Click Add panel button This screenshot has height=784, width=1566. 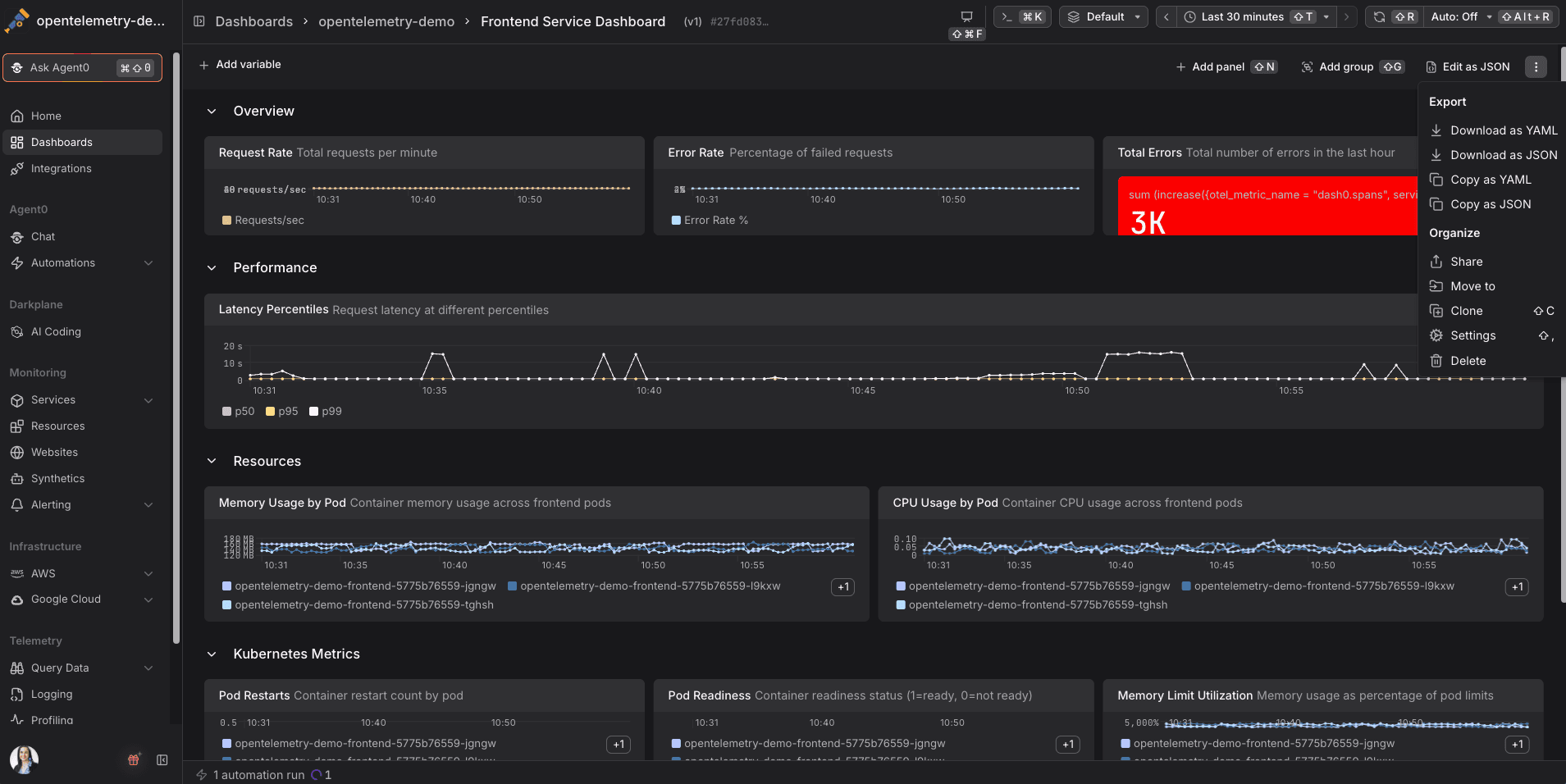click(1226, 66)
